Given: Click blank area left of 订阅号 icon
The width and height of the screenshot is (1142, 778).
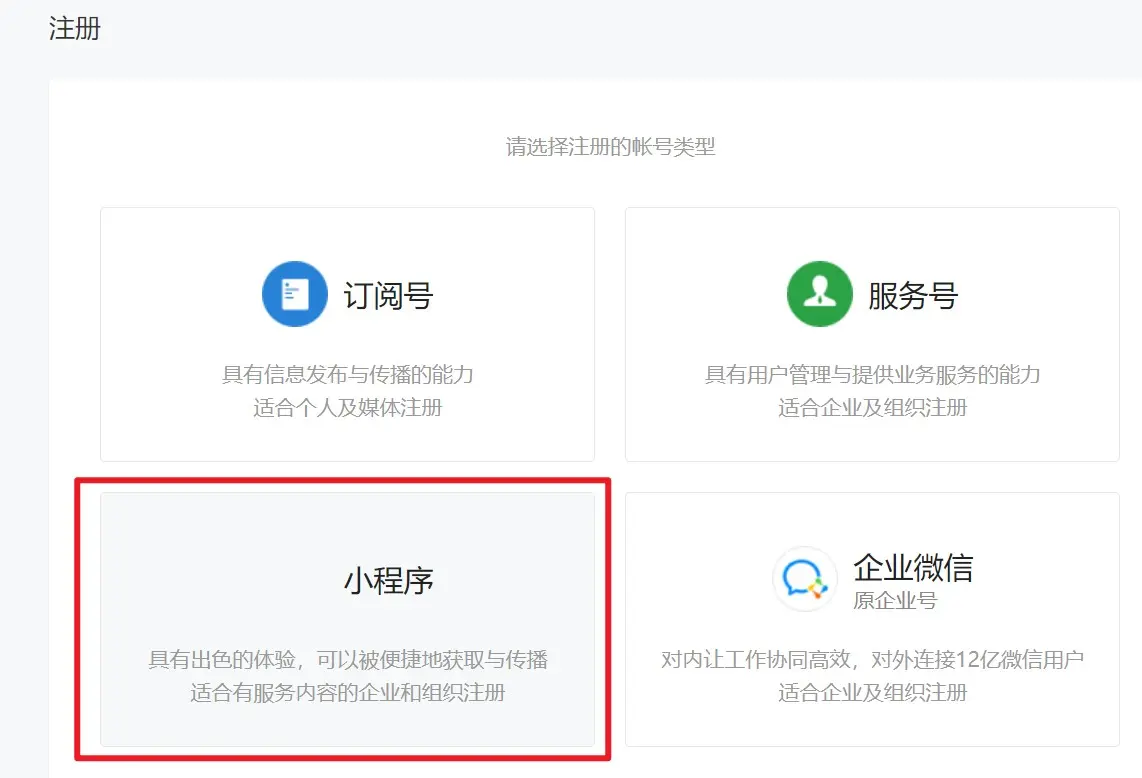Looking at the screenshot, I should [x=180, y=294].
